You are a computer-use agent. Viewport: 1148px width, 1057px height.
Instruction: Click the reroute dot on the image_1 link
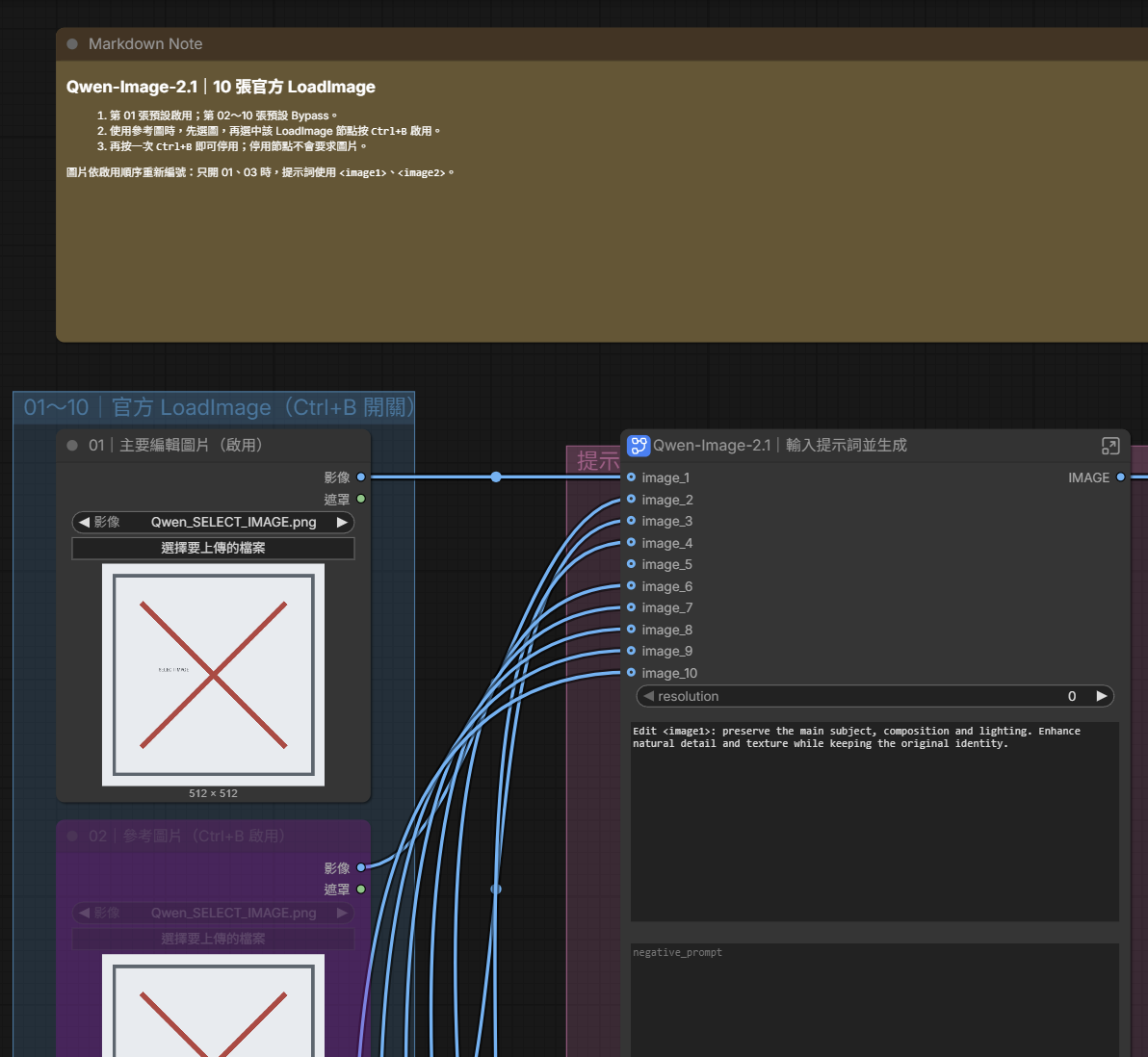click(x=496, y=477)
